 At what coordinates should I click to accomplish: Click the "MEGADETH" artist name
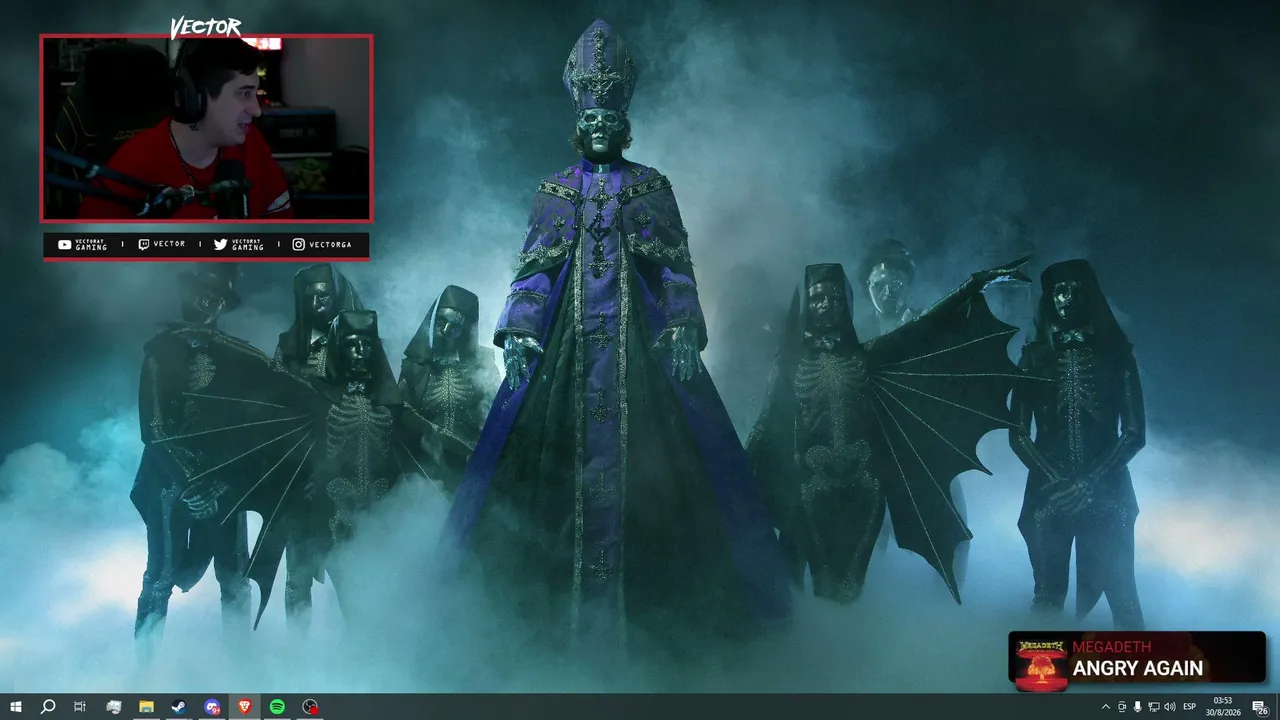pos(1112,647)
